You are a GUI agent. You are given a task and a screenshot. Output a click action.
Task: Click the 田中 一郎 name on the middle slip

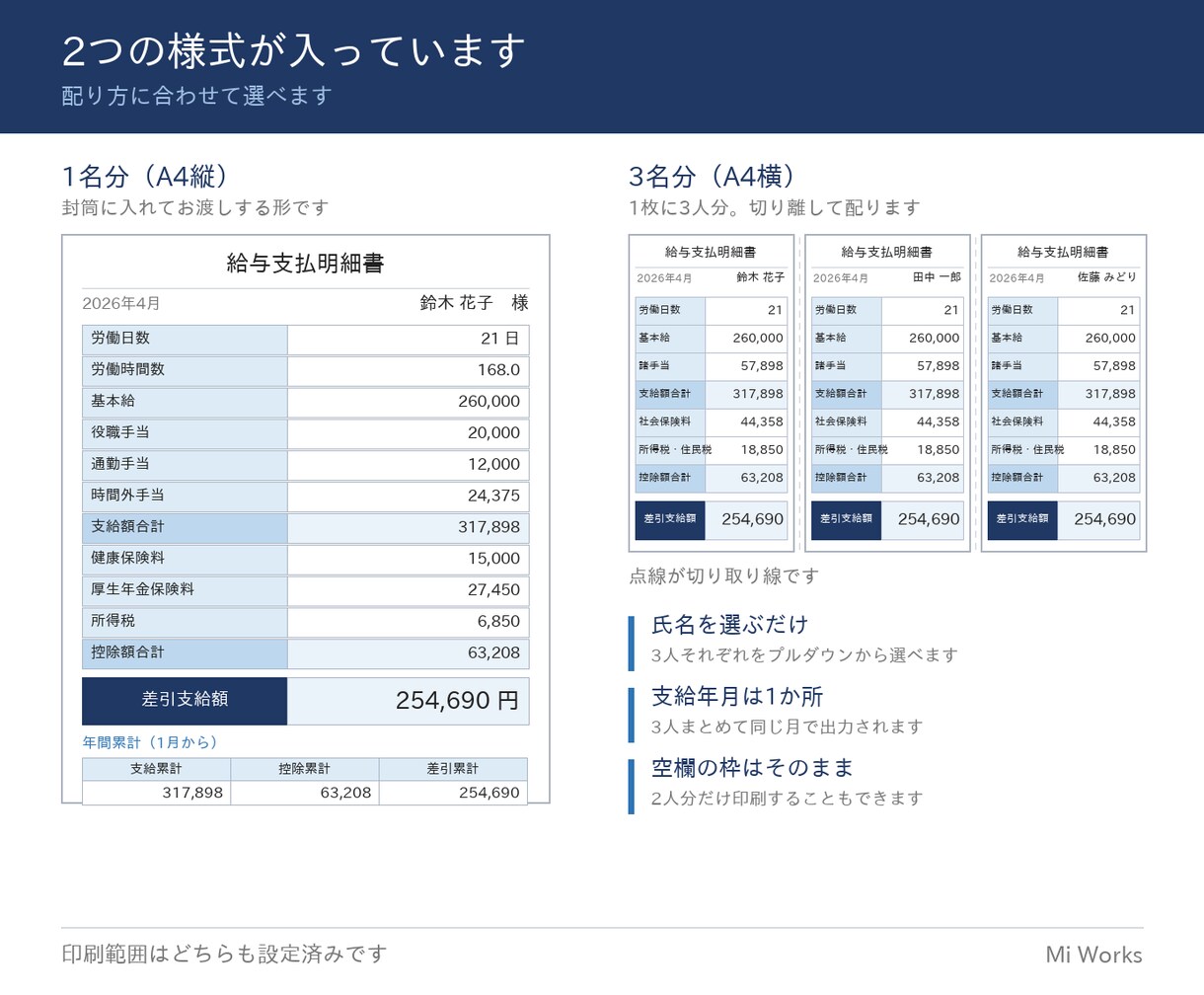click(x=937, y=277)
